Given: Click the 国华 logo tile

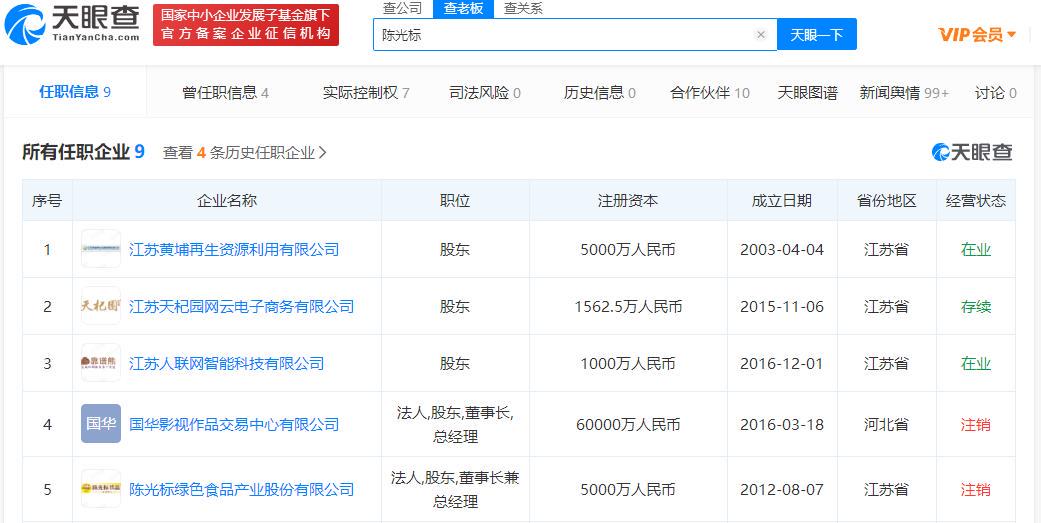Looking at the screenshot, I should [x=101, y=423].
